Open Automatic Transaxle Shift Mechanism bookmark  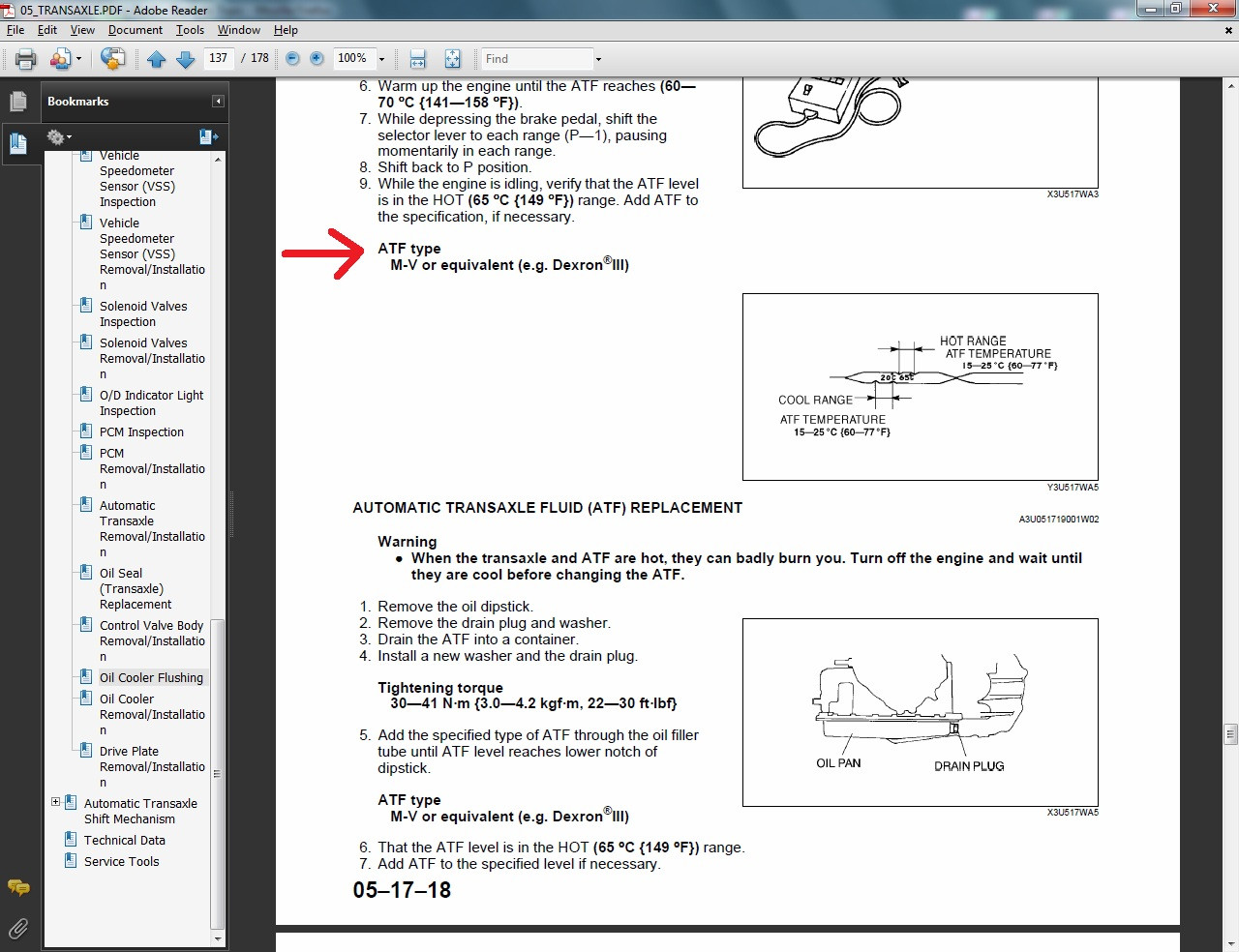click(x=140, y=811)
